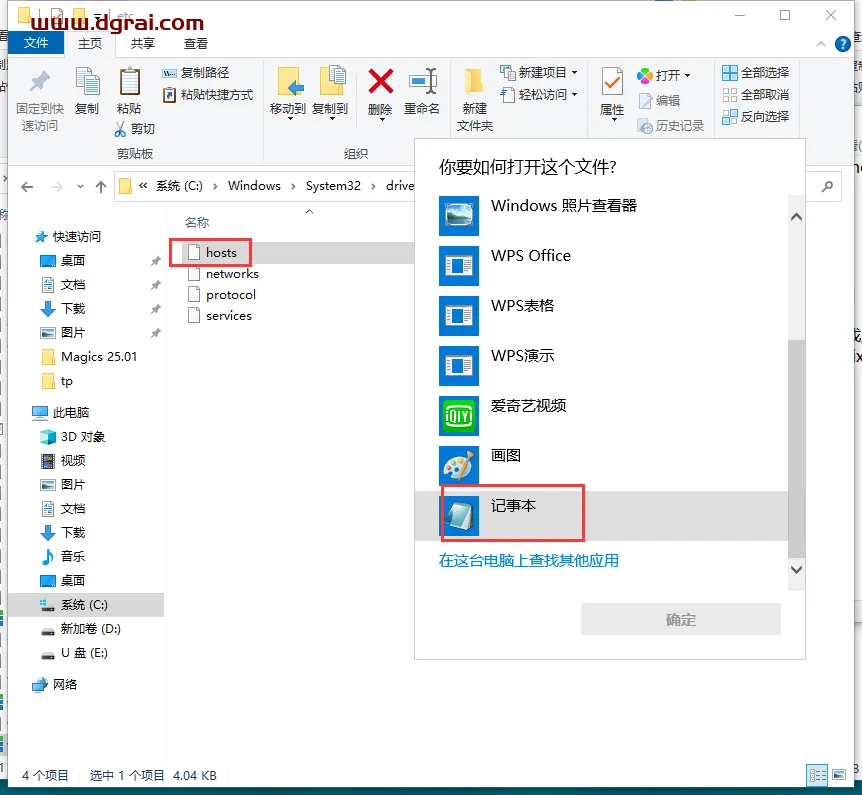Select New Volume (D:) drive

pyautogui.click(x=81, y=629)
